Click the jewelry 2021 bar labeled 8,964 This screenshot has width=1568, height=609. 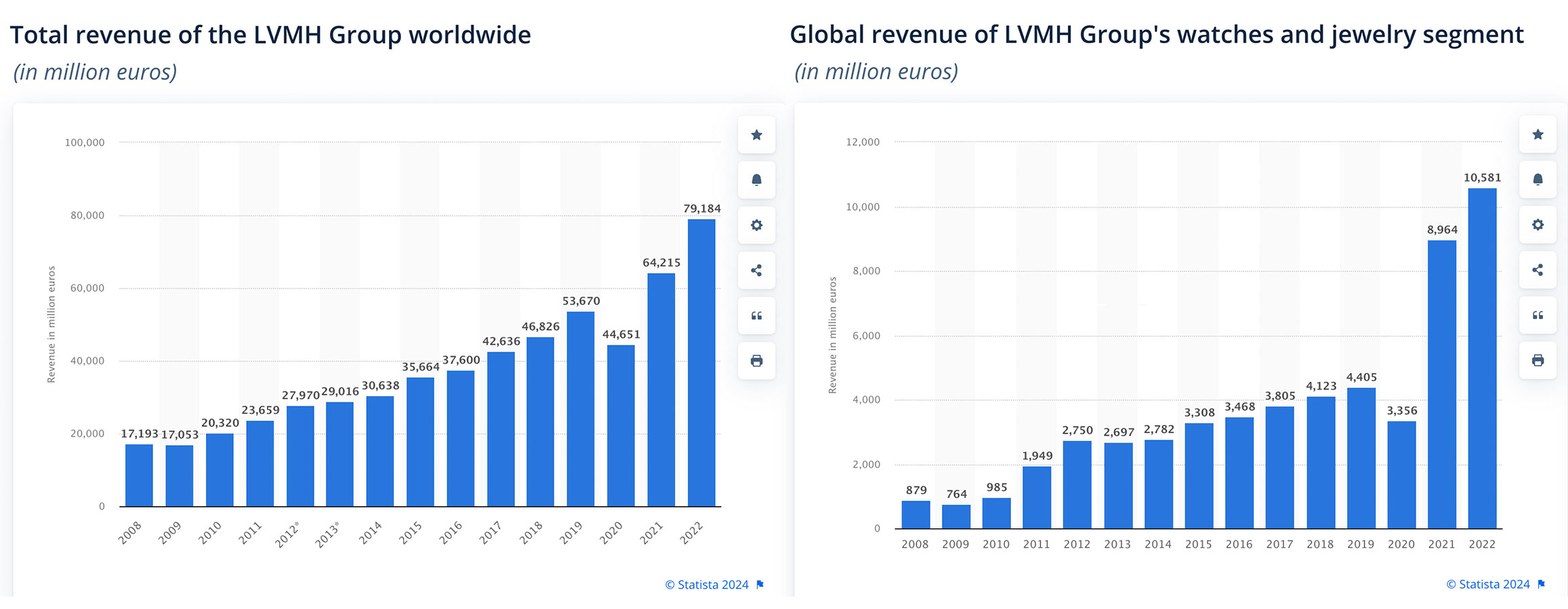(x=1442, y=384)
